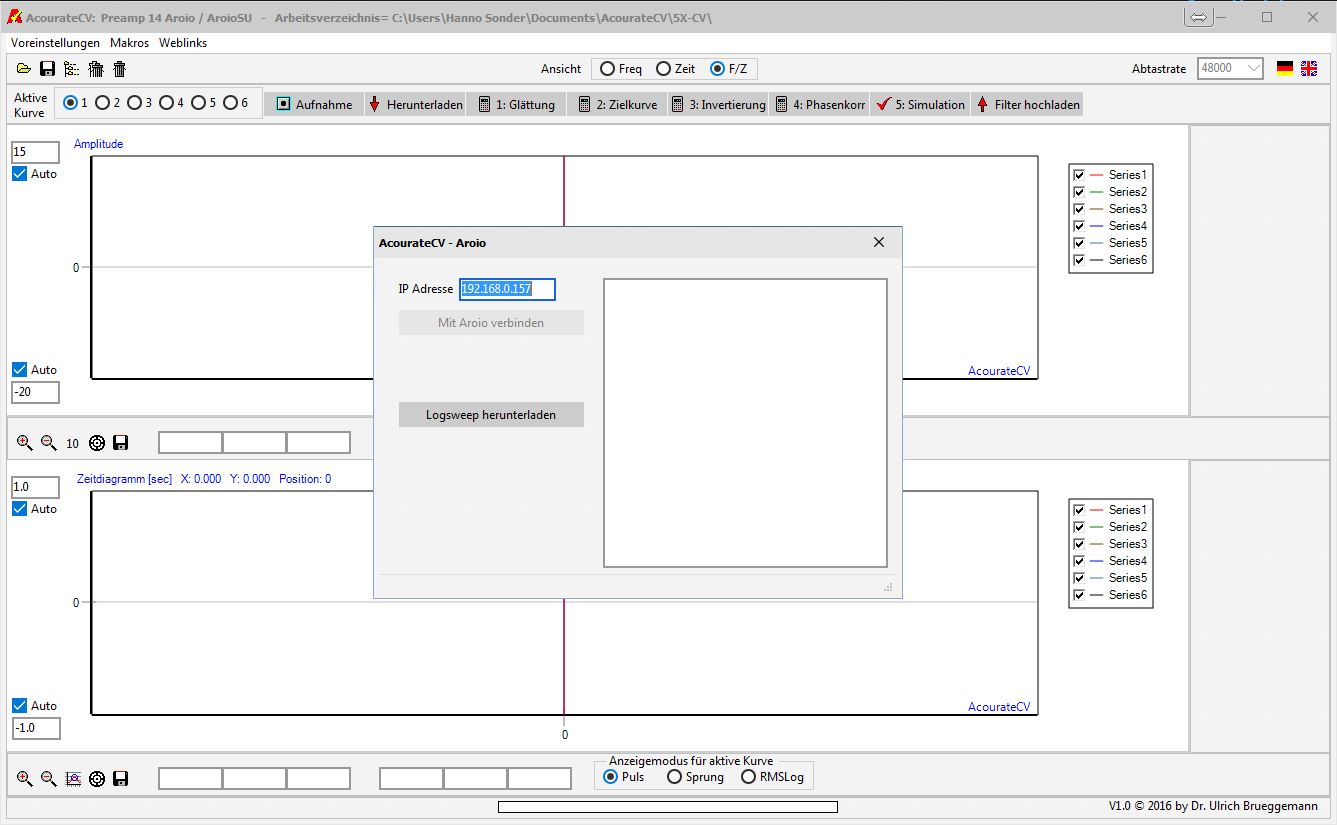
Task: Open the Voreinstellungen menu
Action: pos(56,43)
